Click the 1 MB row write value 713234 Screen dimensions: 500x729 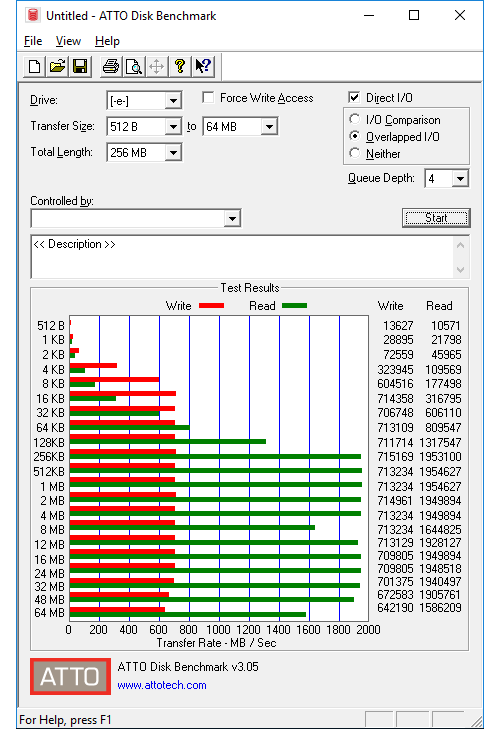coord(395,486)
